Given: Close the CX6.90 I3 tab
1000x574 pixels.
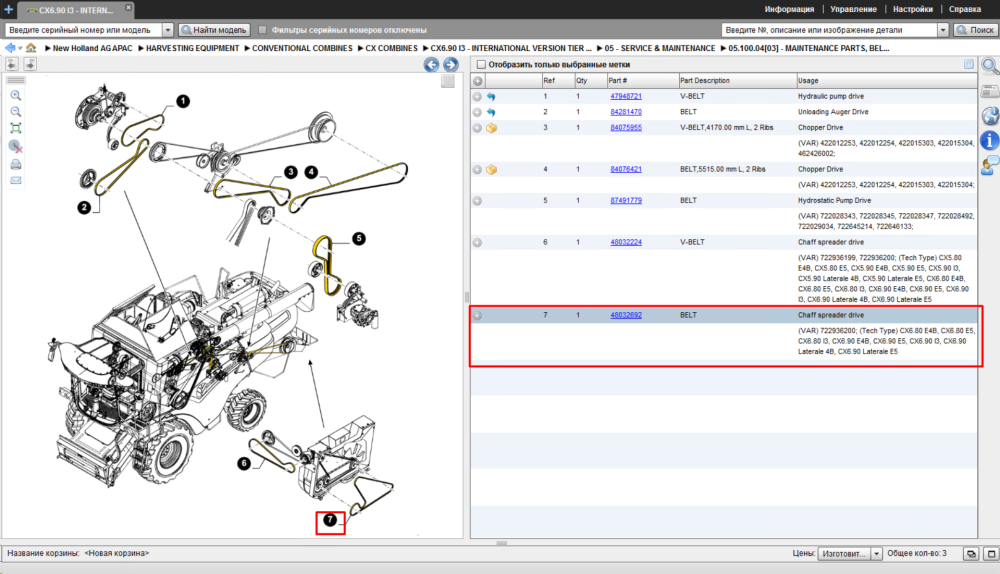Looking at the screenshot, I should click(x=128, y=7).
